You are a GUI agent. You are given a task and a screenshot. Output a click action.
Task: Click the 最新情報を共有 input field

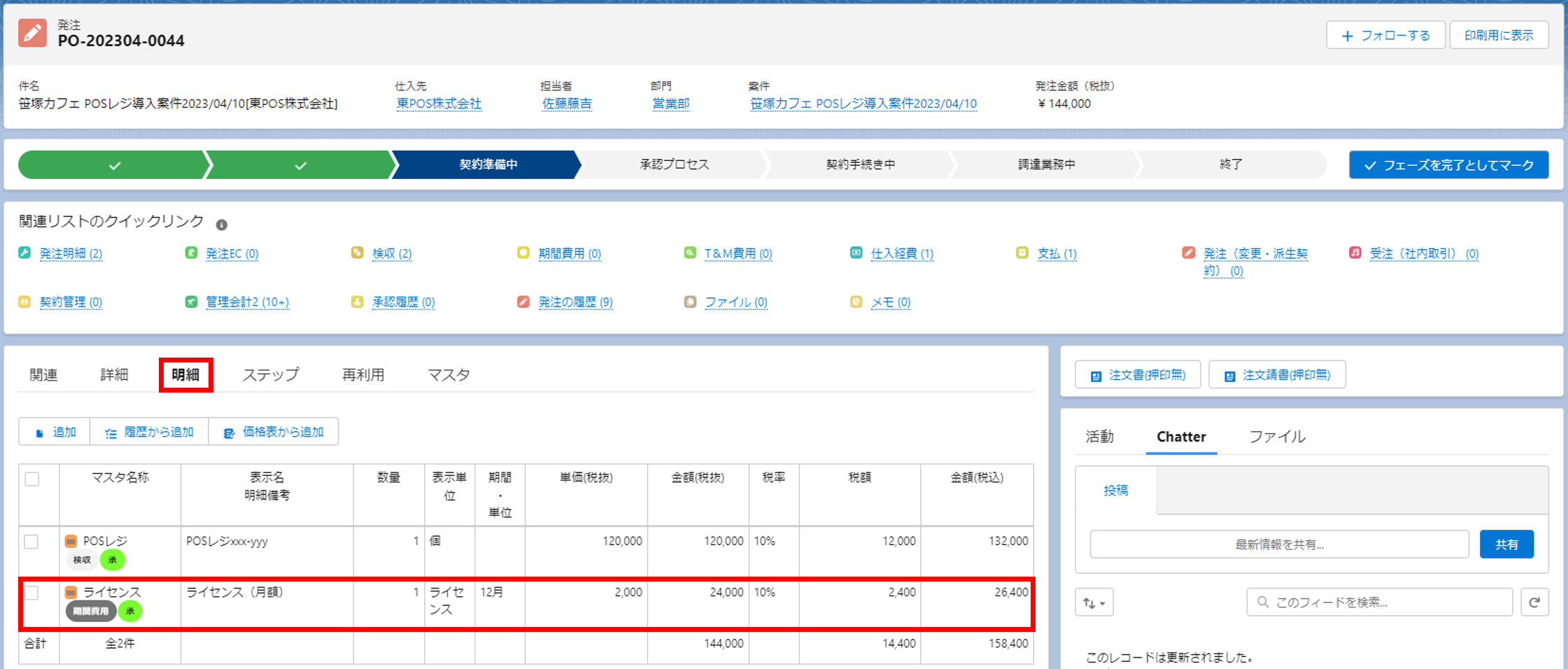click(1279, 544)
